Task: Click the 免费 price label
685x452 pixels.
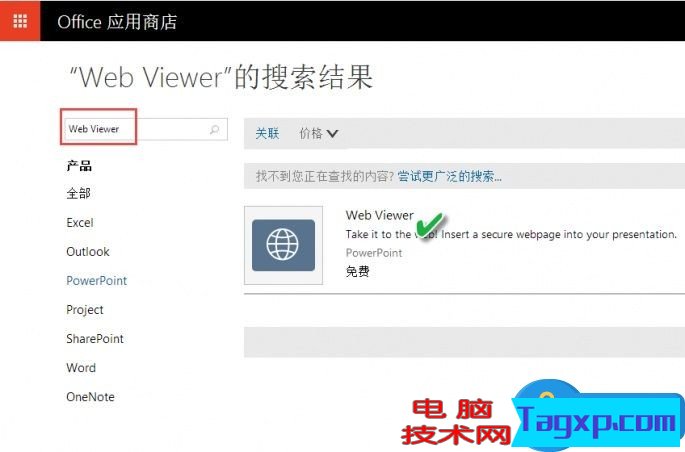Action: 357,271
